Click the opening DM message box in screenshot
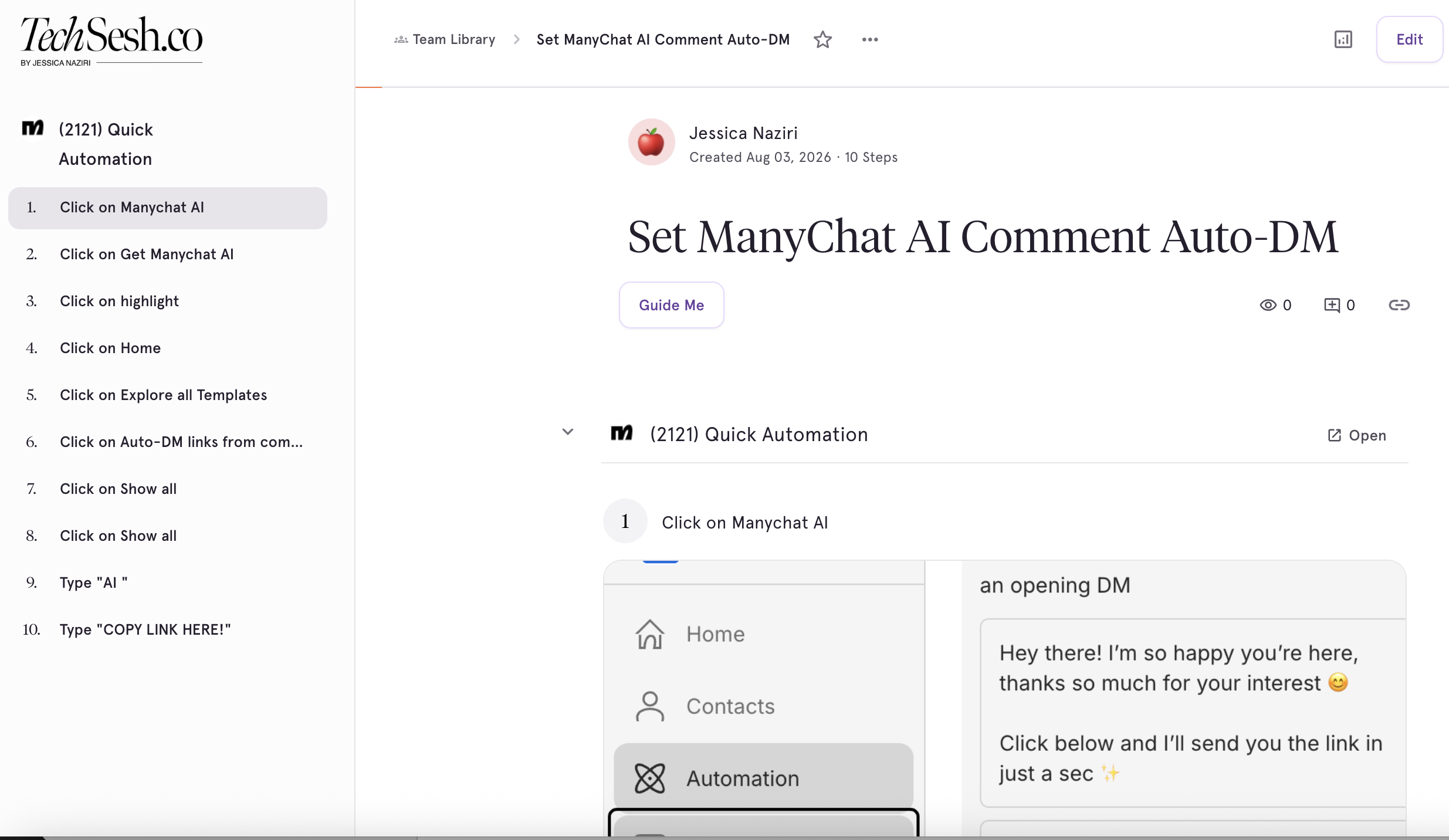 pyautogui.click(x=1193, y=713)
